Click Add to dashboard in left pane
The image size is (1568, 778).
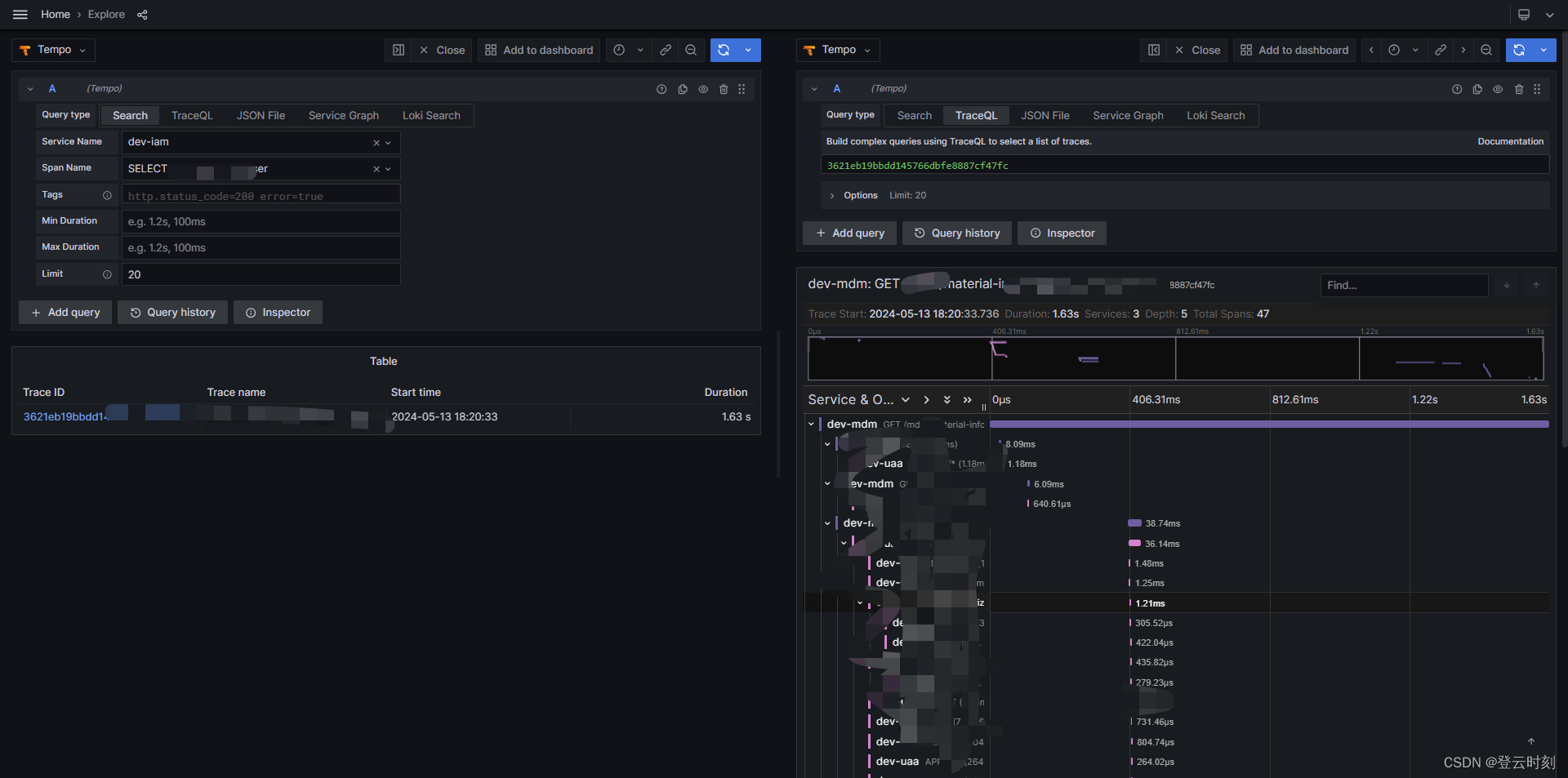[539, 50]
